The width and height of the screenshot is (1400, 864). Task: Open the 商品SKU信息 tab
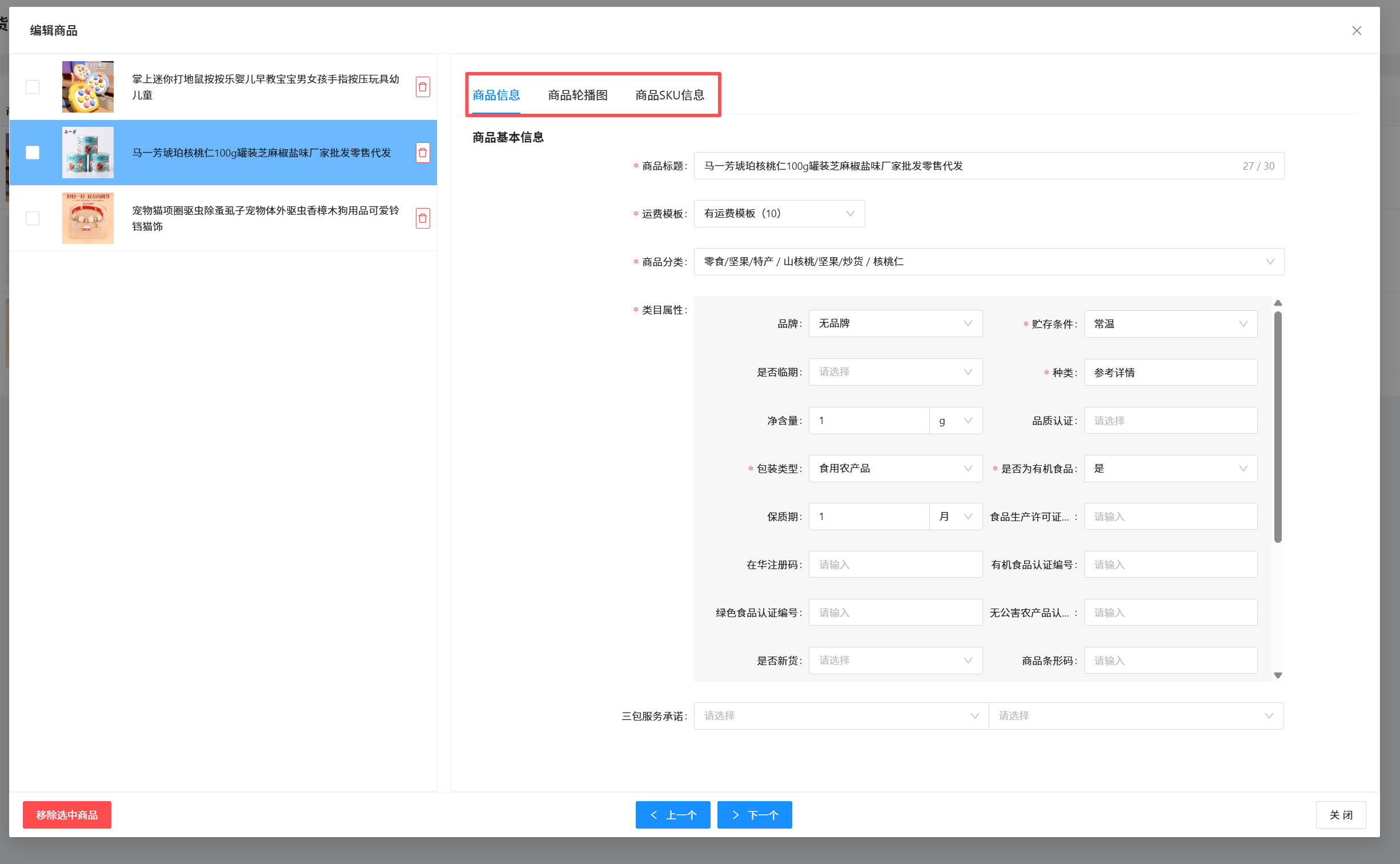click(x=669, y=95)
